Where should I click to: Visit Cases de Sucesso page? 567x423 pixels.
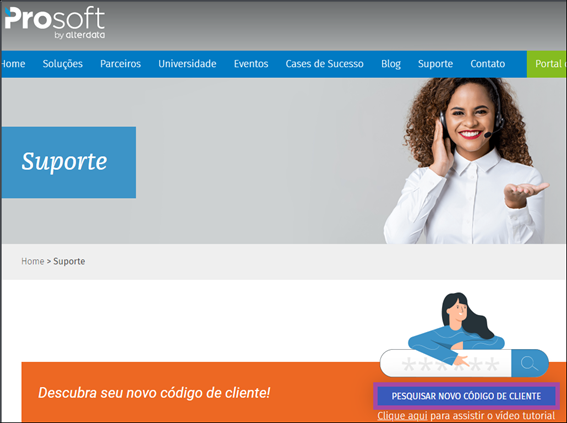[324, 64]
